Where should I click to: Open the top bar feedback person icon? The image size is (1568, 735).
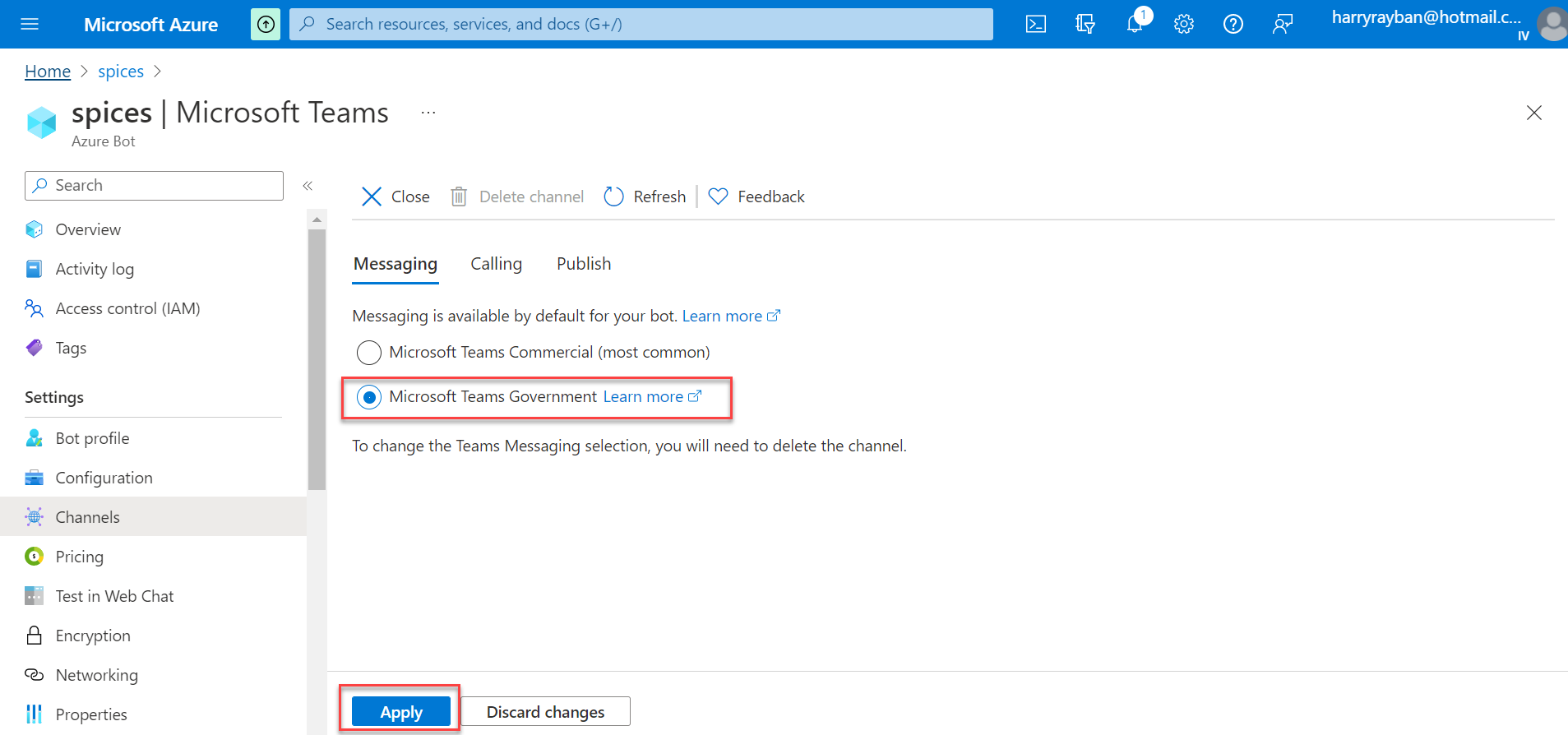(1283, 24)
